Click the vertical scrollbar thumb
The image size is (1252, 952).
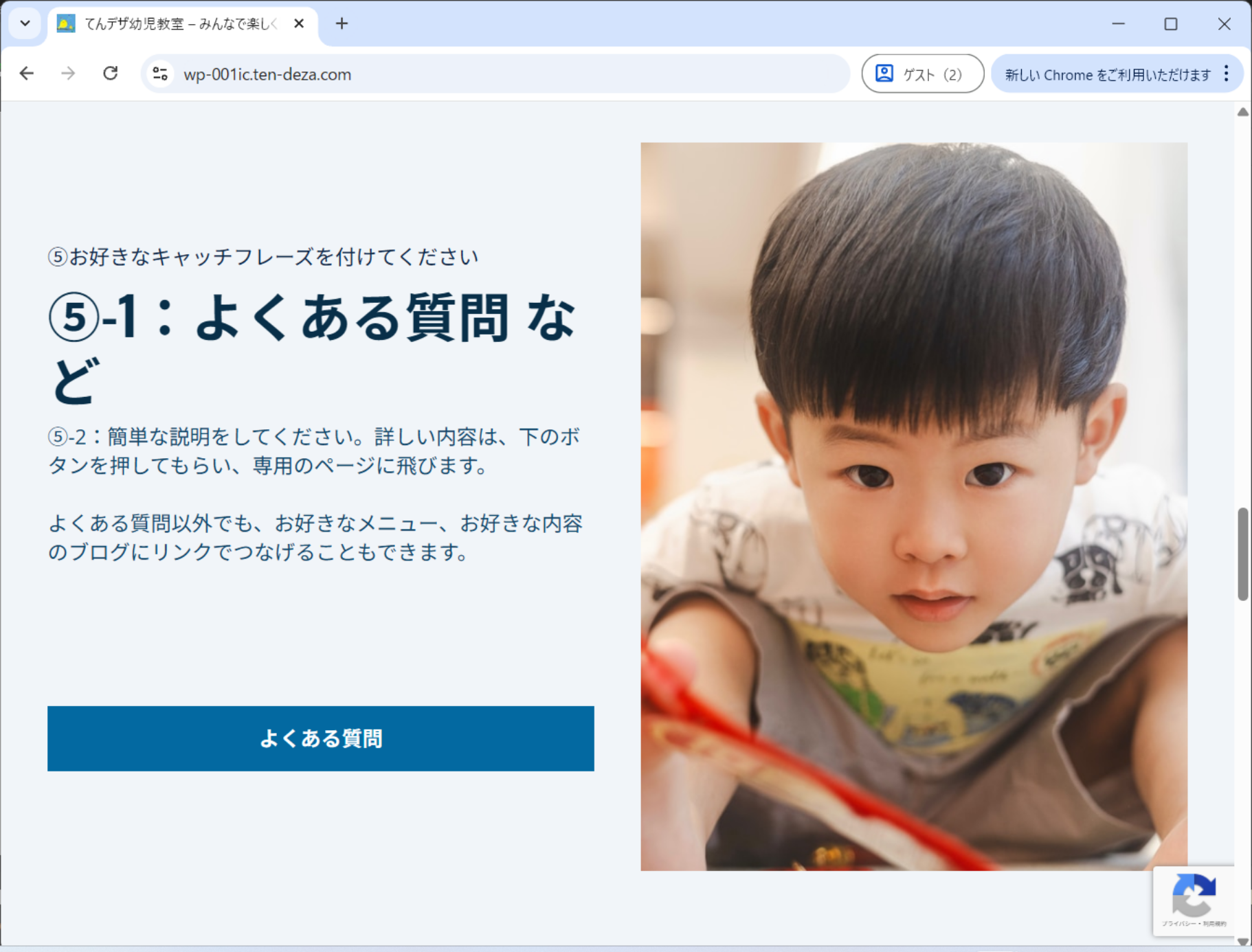(x=1242, y=554)
